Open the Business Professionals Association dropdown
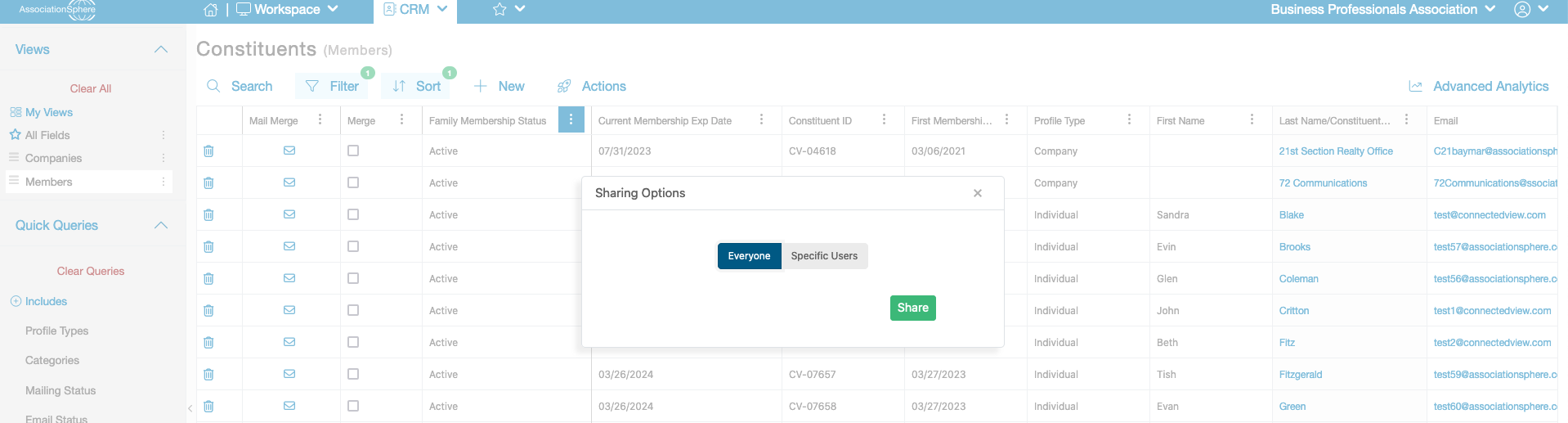 pyautogui.click(x=1382, y=10)
